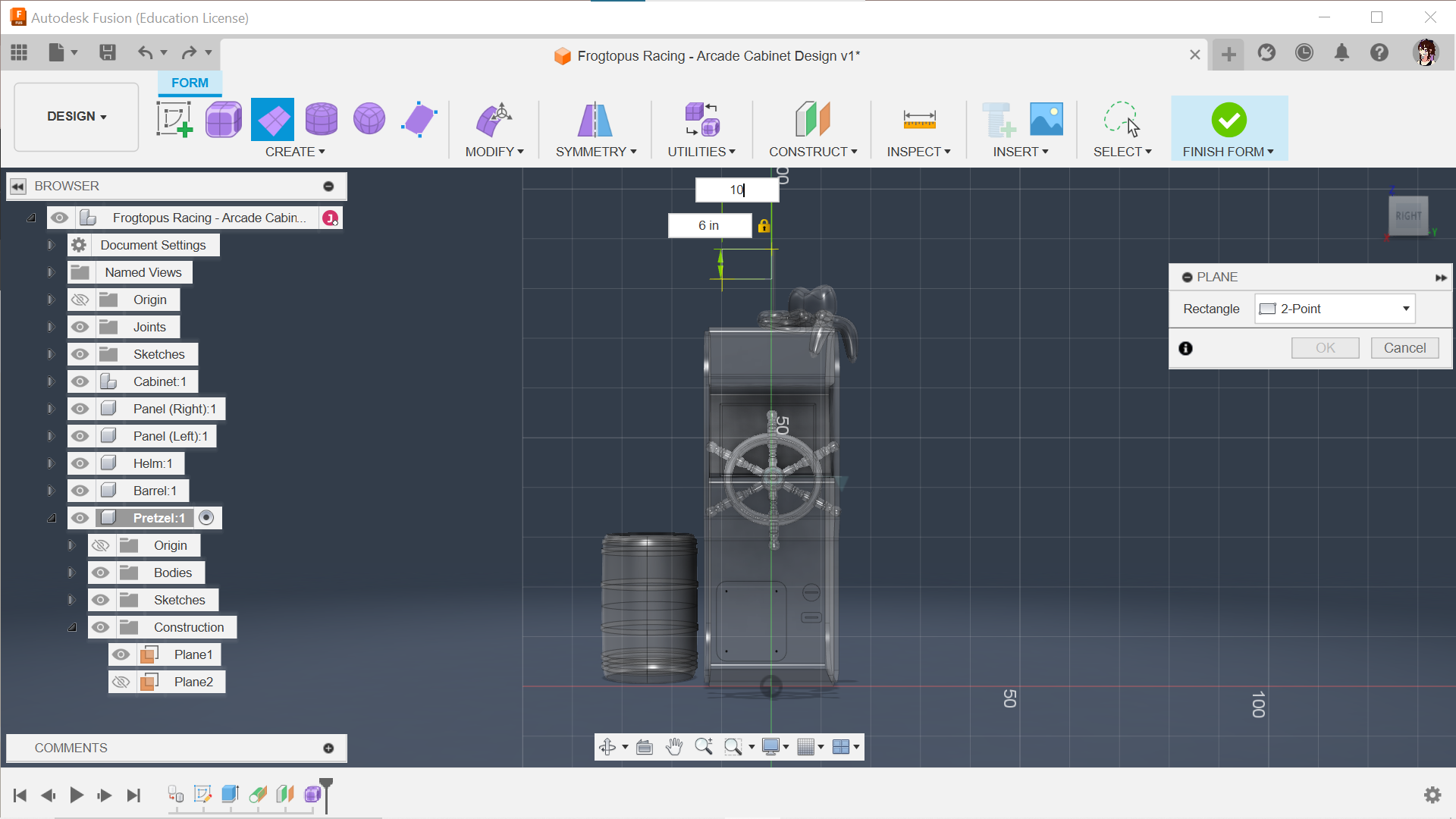Click Cancel in the PLANE dialog
Viewport: 1456px width, 819px height.
pos(1405,347)
